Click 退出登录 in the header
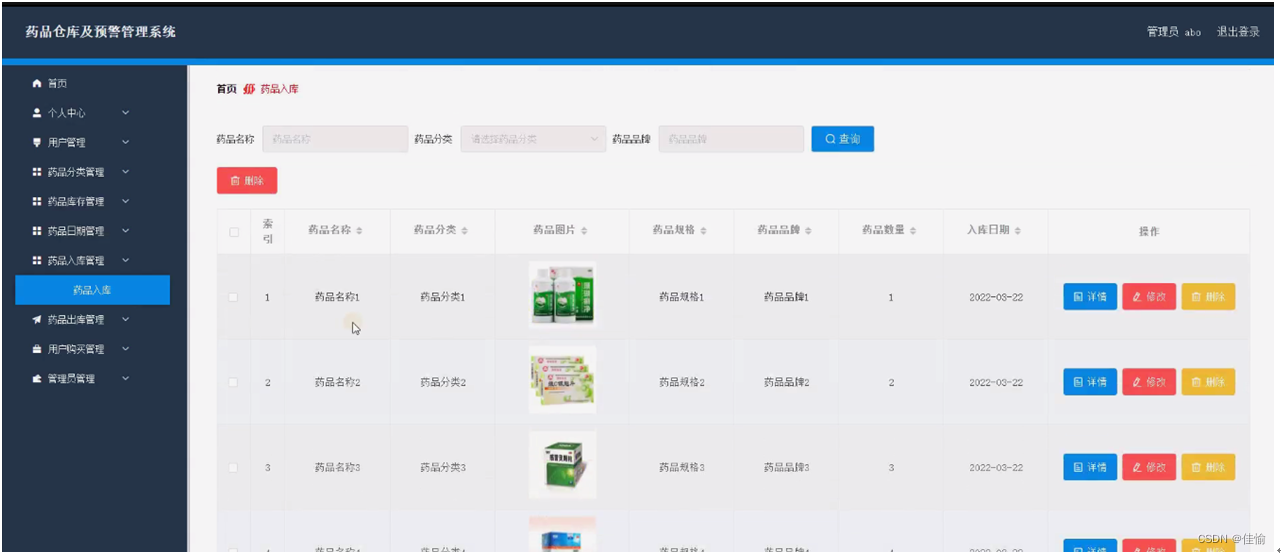This screenshot has height=554, width=1281. point(1238,32)
